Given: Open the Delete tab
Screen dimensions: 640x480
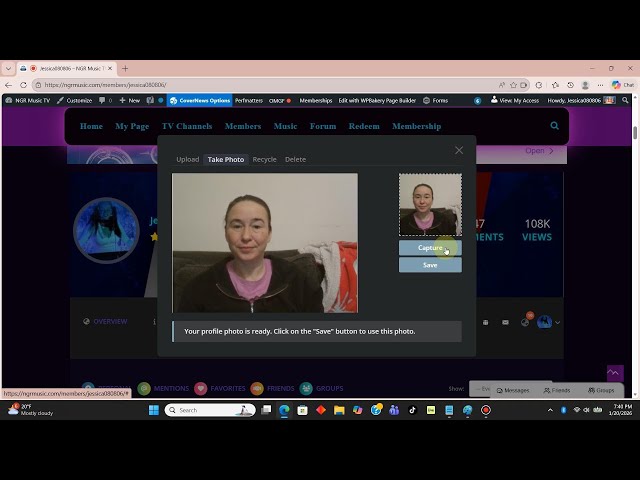Looking at the screenshot, I should pos(295,159).
